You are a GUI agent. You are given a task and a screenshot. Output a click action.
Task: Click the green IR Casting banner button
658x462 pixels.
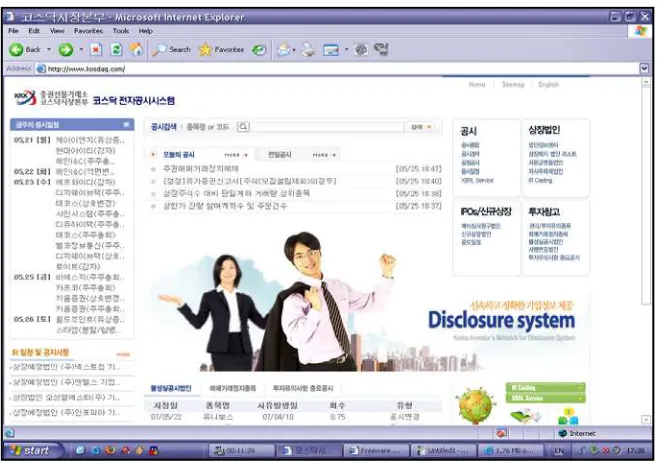click(x=545, y=387)
